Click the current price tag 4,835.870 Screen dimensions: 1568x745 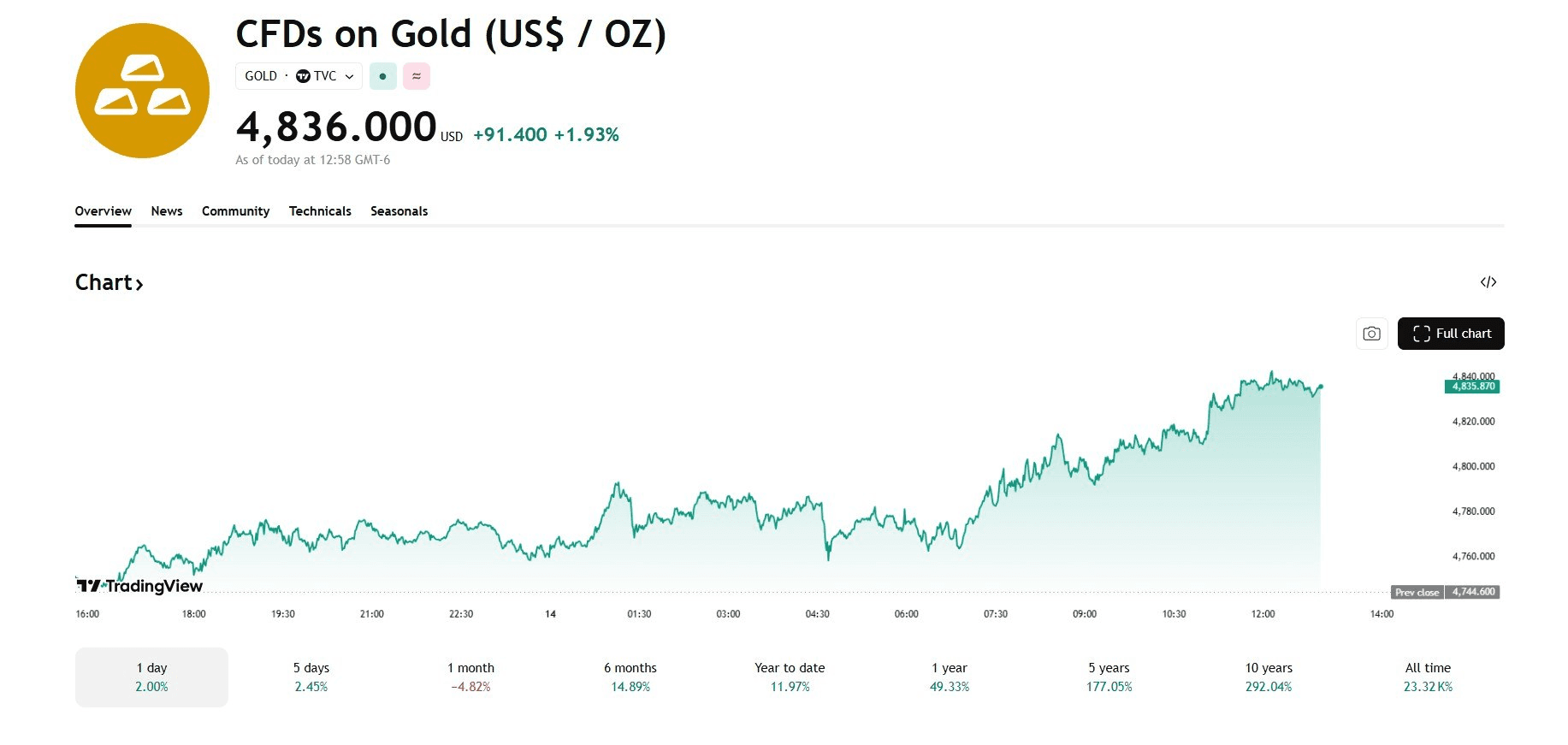click(x=1473, y=387)
